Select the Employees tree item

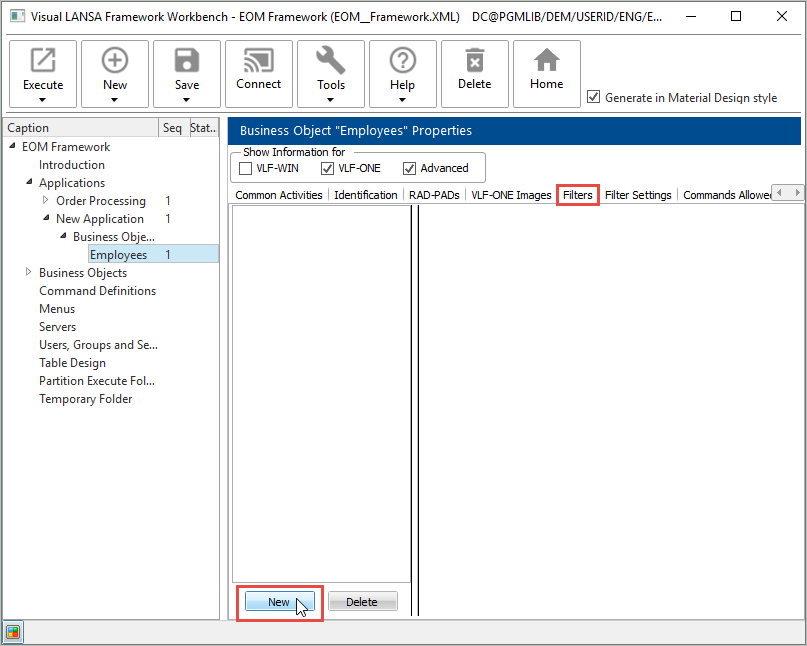[118, 255]
